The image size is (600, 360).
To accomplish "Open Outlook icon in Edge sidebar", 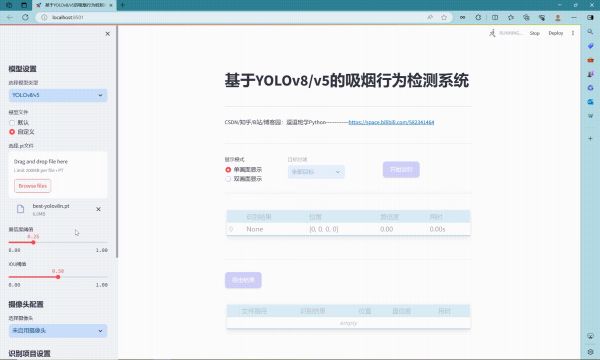I will [590, 102].
